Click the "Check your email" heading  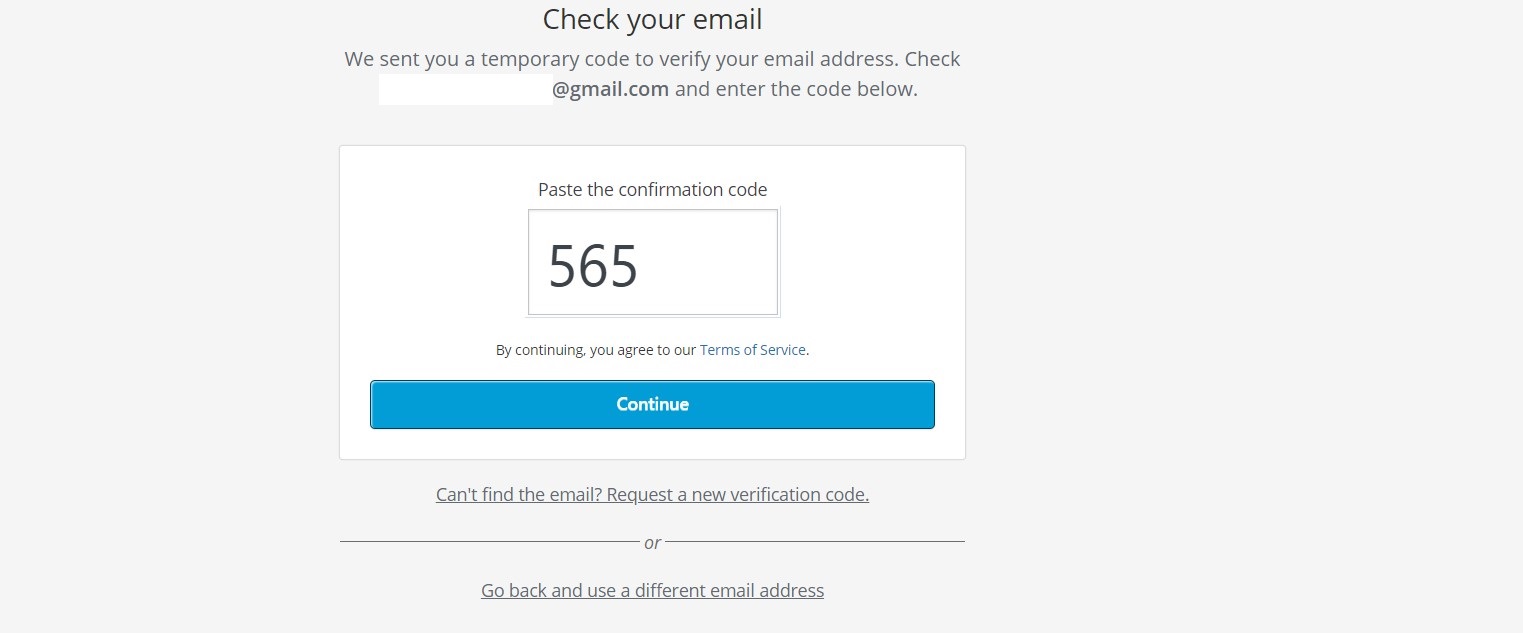coord(652,19)
